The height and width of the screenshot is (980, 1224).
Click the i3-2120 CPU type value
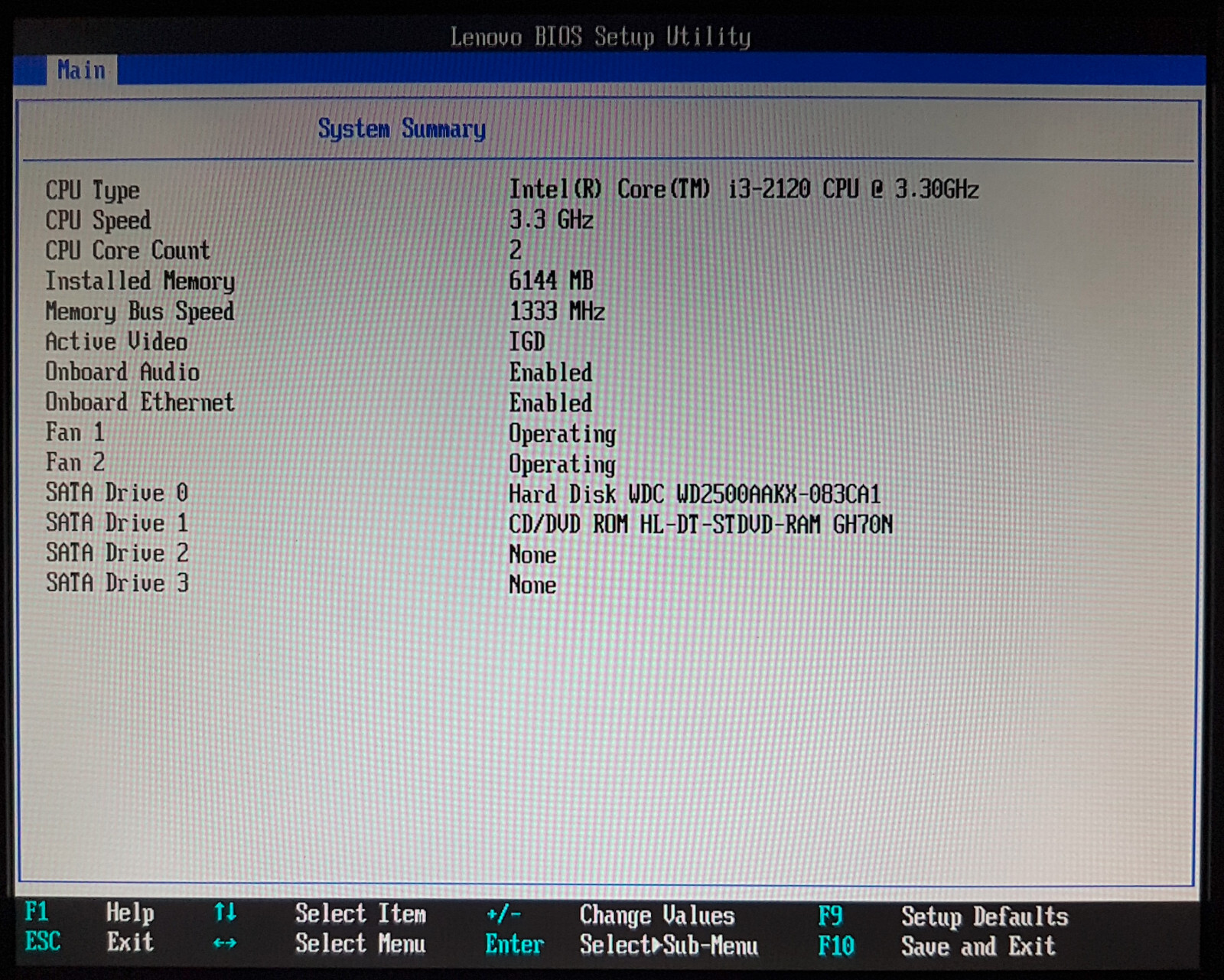point(744,189)
